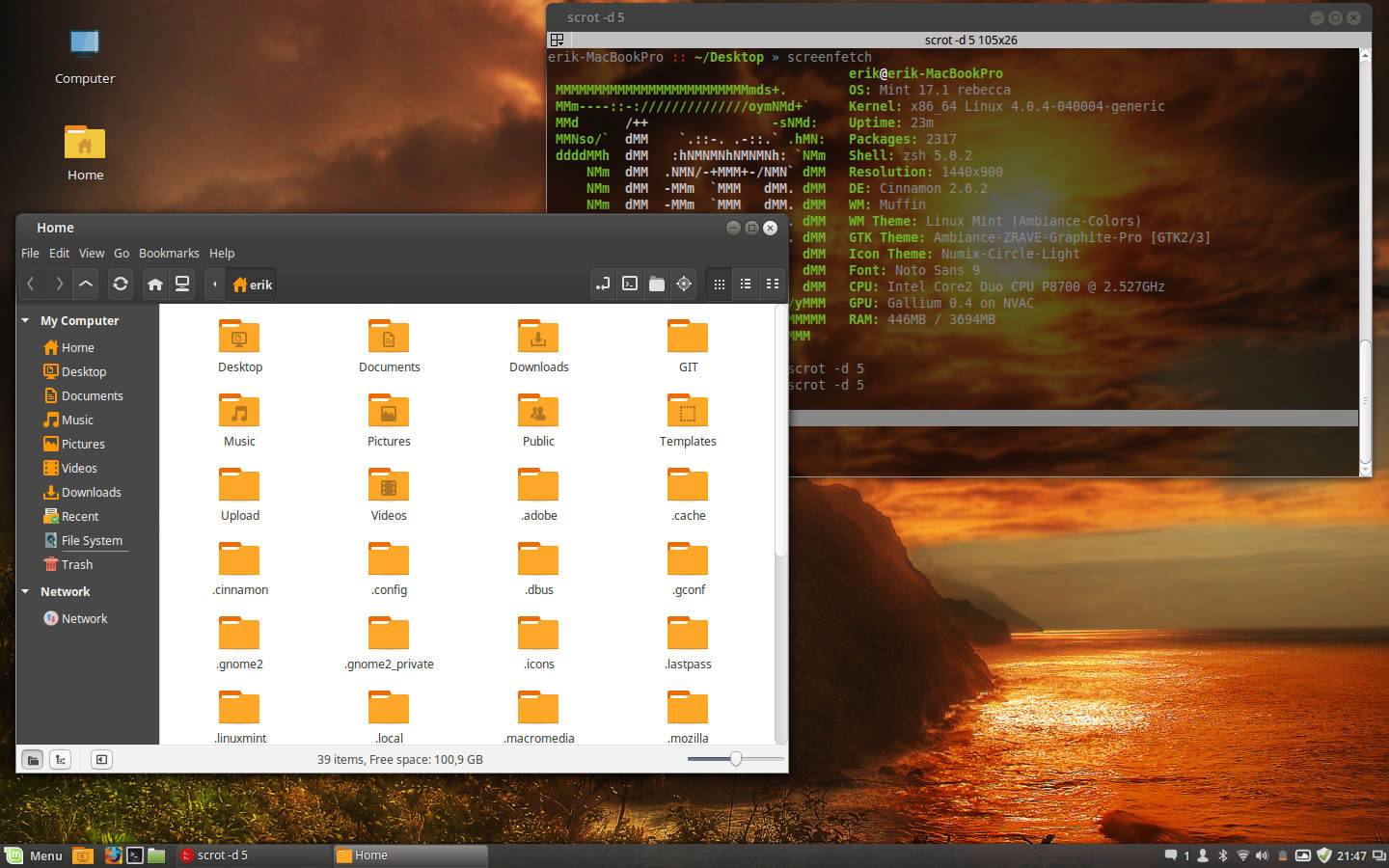
Task: Click the Computer icon in navigation toolbar
Action: (x=182, y=284)
